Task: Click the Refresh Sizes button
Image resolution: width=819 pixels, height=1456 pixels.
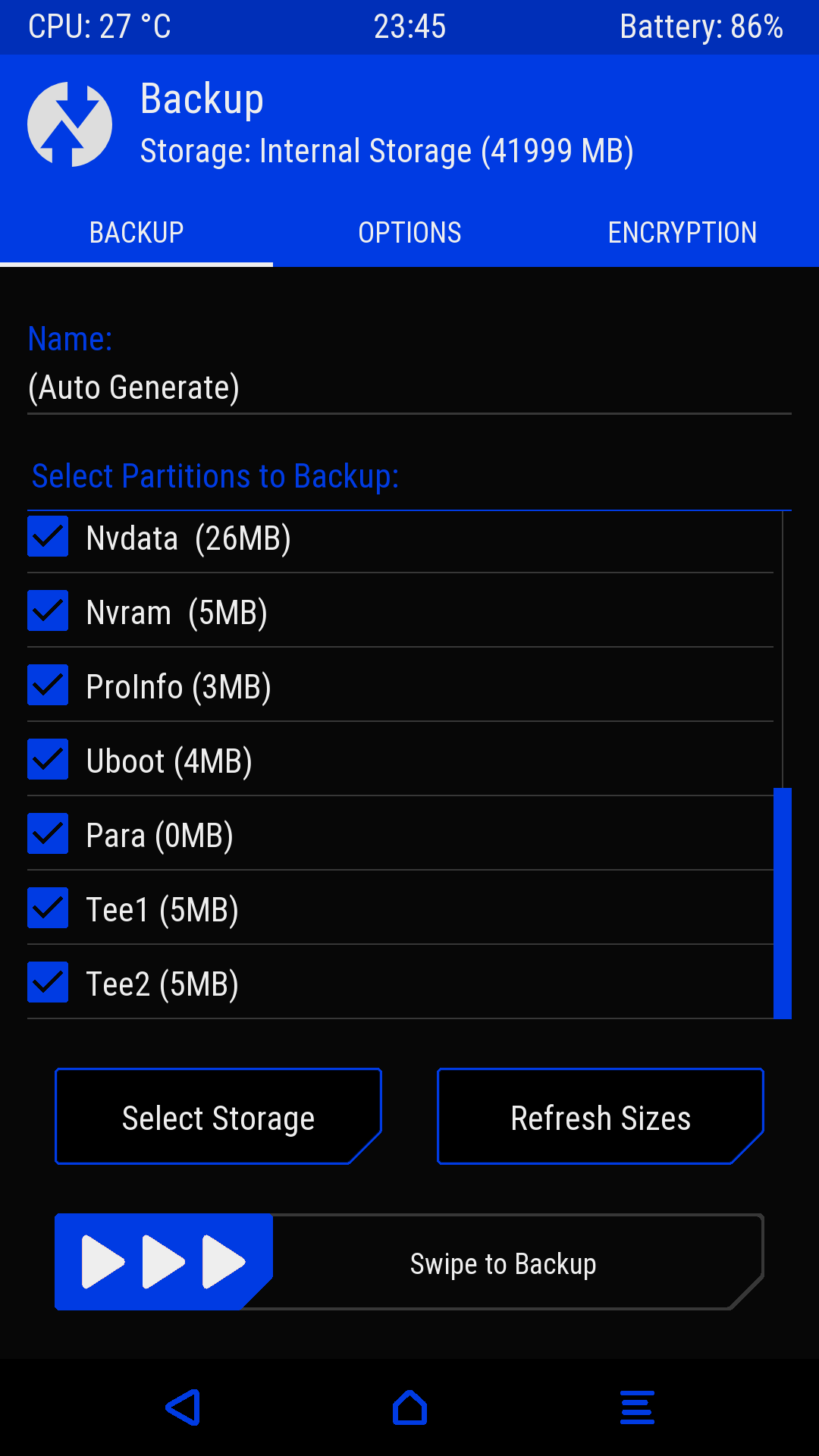Action: click(600, 1118)
